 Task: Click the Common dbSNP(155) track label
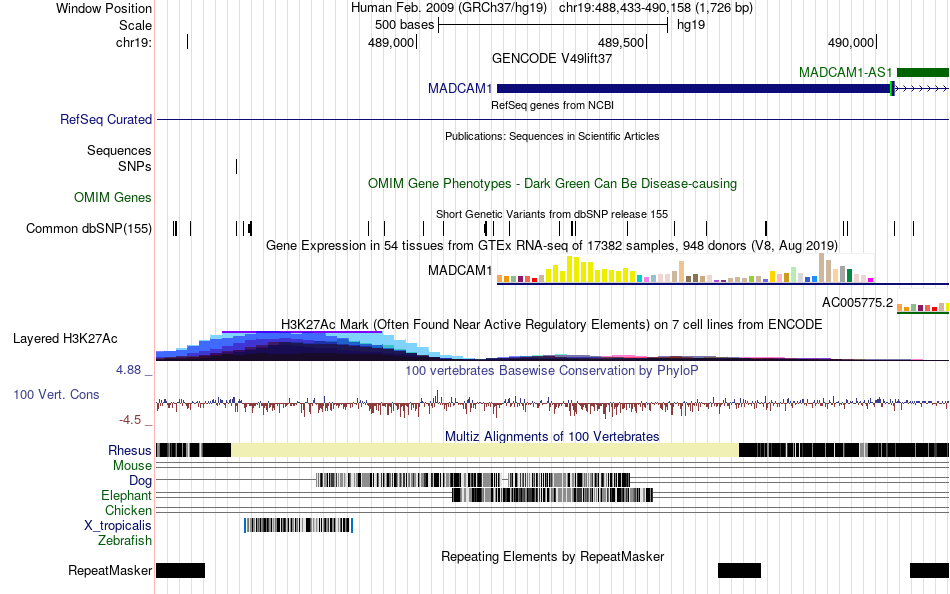pyautogui.click(x=89, y=229)
